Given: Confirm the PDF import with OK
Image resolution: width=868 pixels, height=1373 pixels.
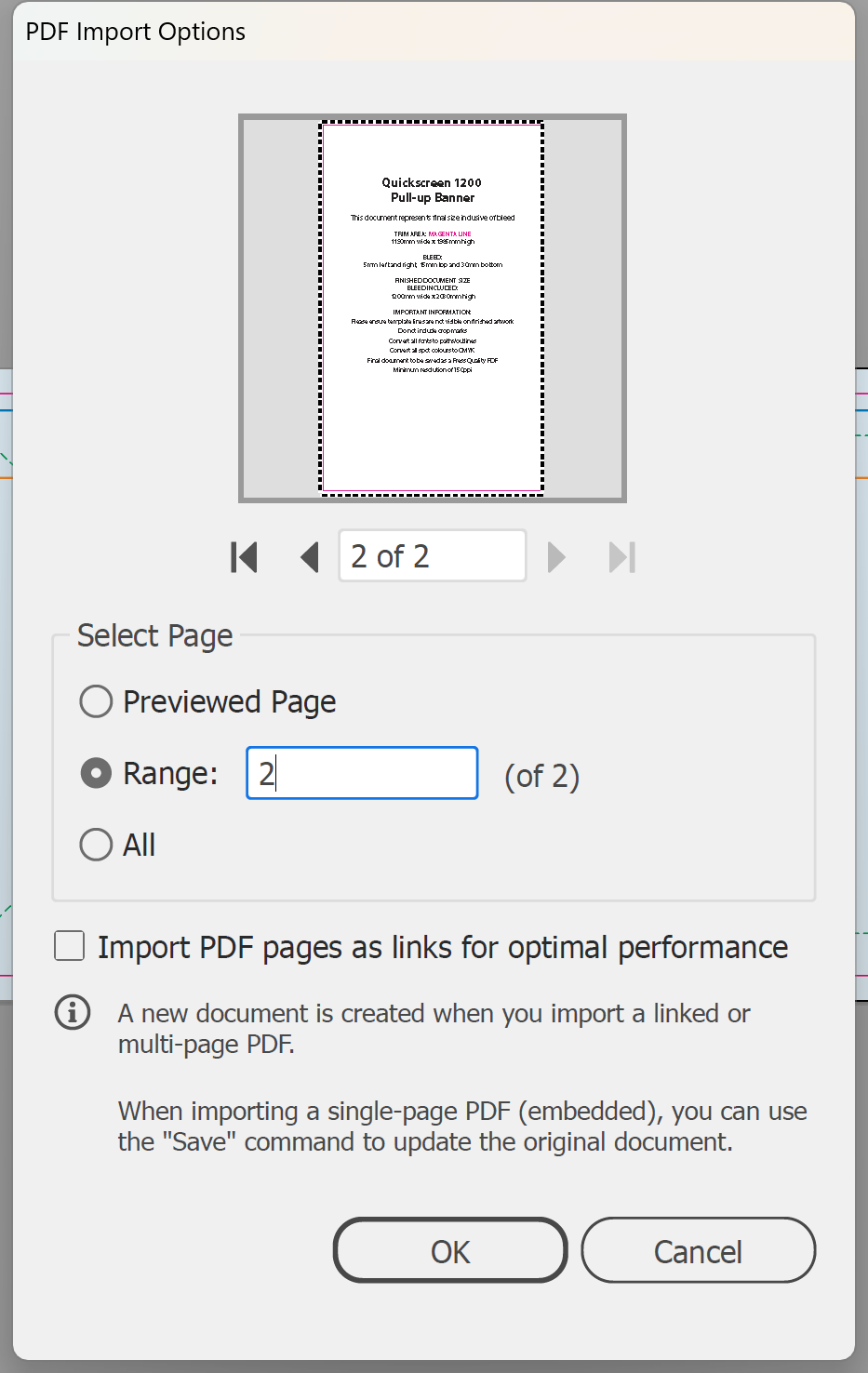Looking at the screenshot, I should coord(450,1251).
